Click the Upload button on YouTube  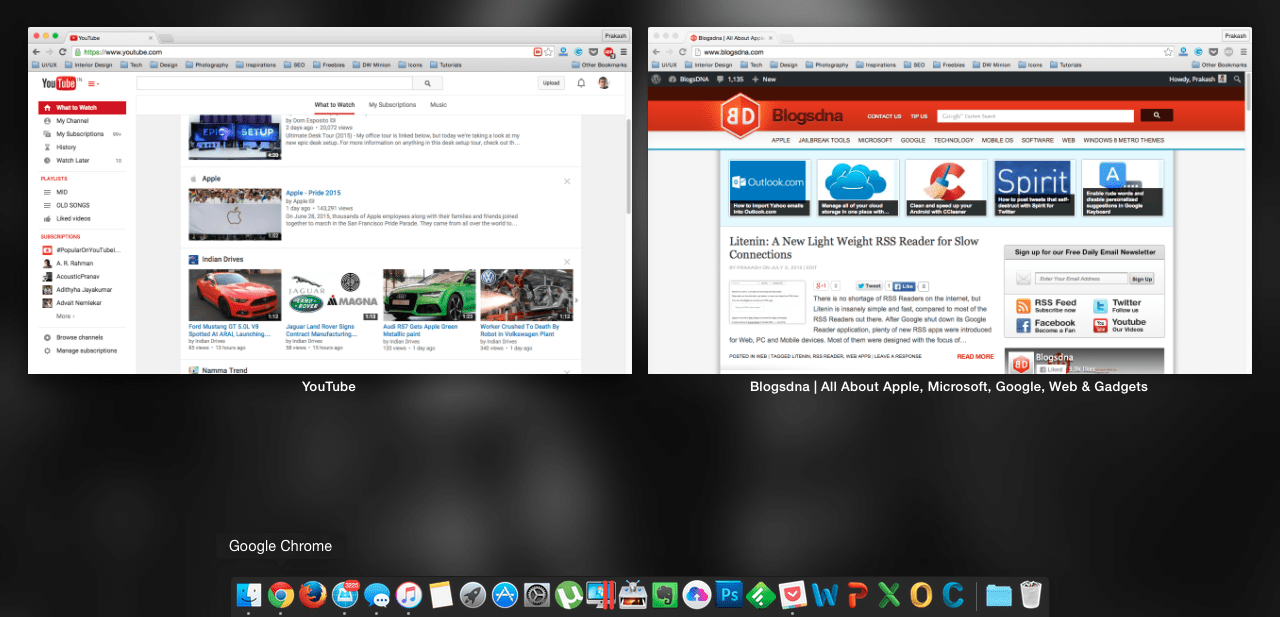point(551,83)
